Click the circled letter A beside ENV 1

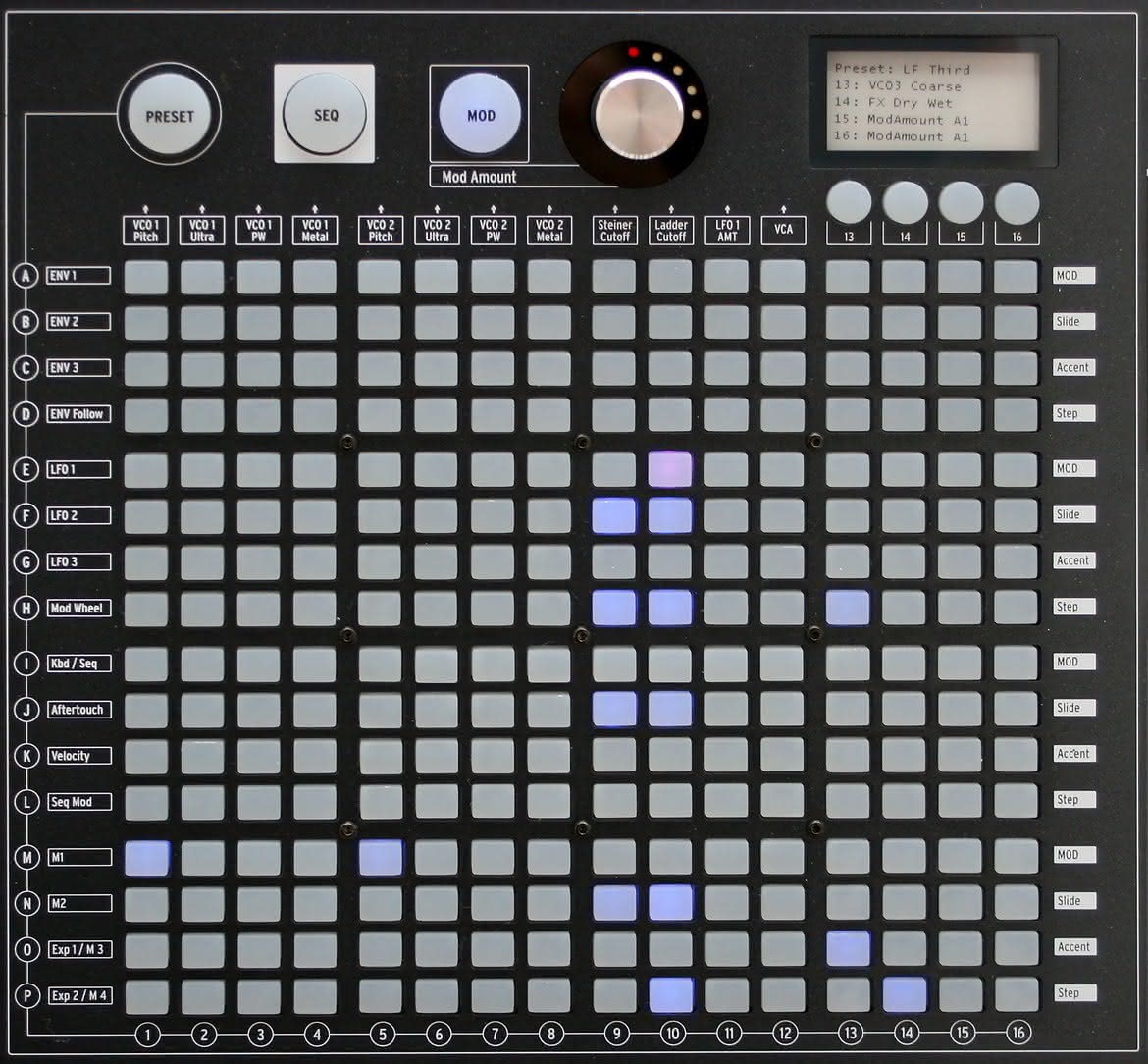click(x=26, y=276)
